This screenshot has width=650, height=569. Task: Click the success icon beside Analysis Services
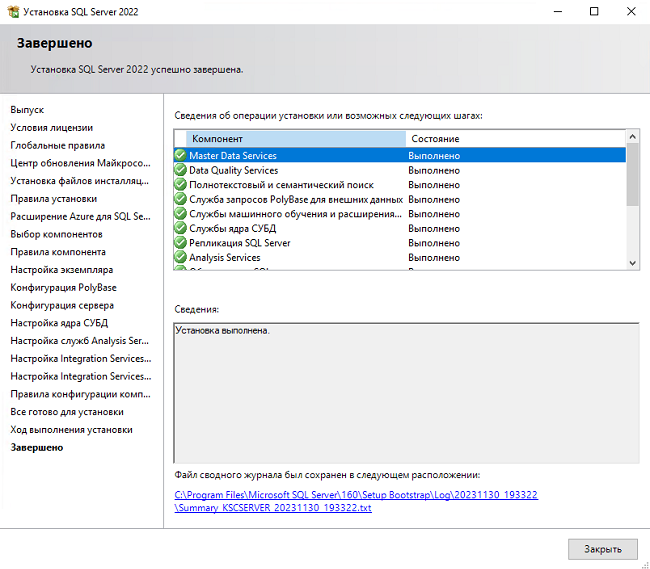[180, 257]
